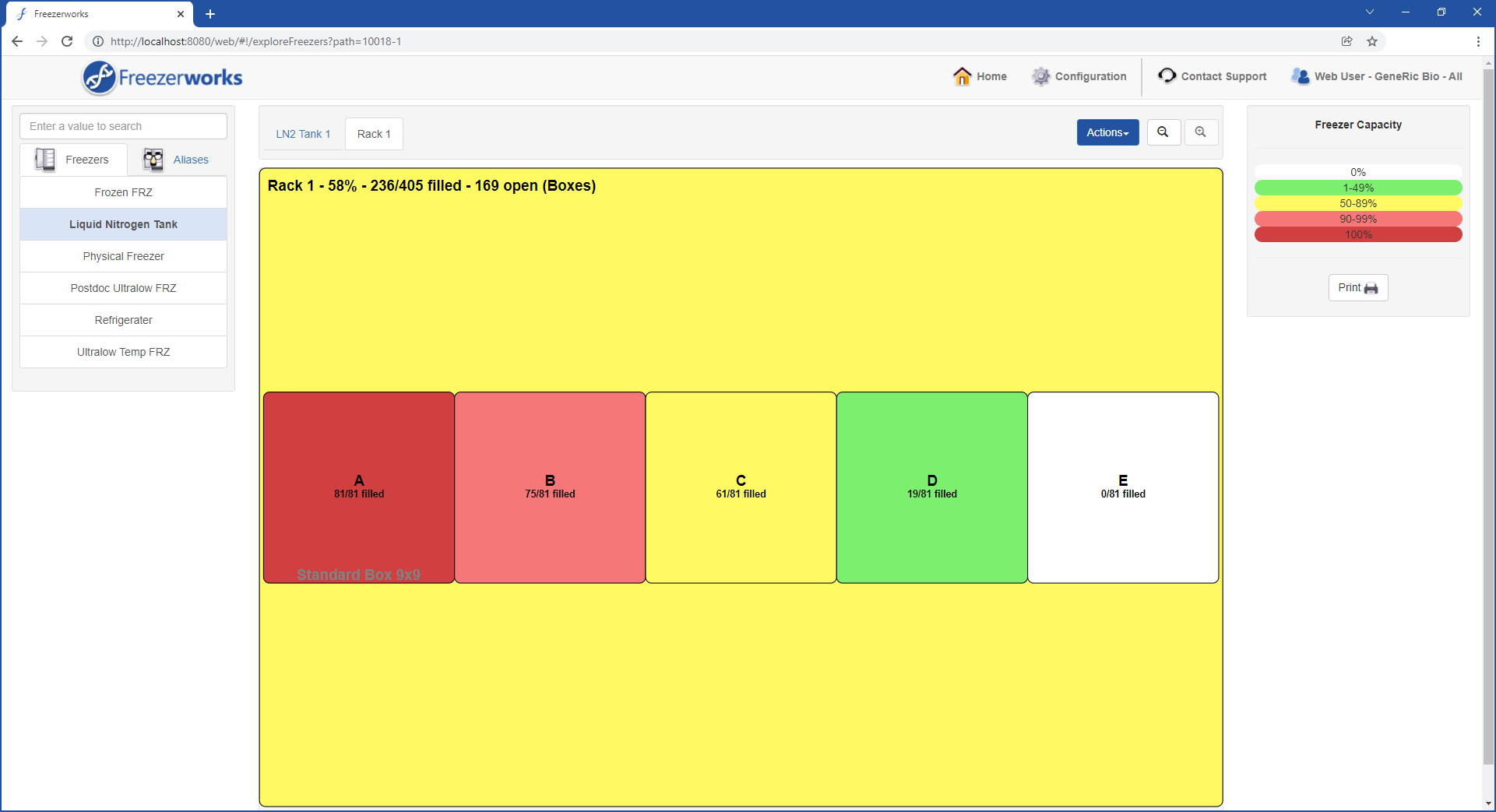Viewport: 1496px width, 812px height.
Task: Open the Configuration gear icon
Action: (1041, 76)
